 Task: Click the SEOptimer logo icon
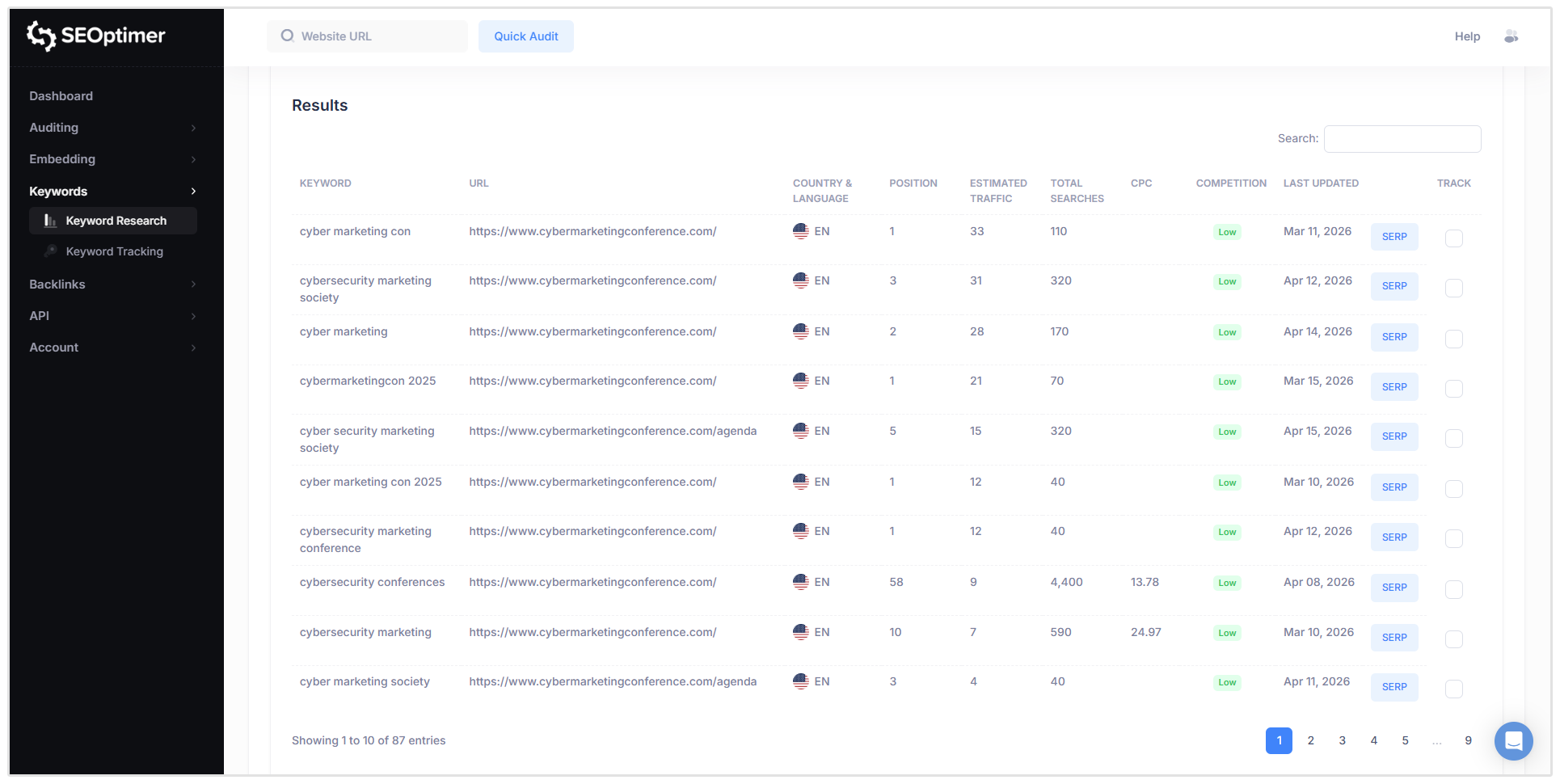pyautogui.click(x=41, y=36)
